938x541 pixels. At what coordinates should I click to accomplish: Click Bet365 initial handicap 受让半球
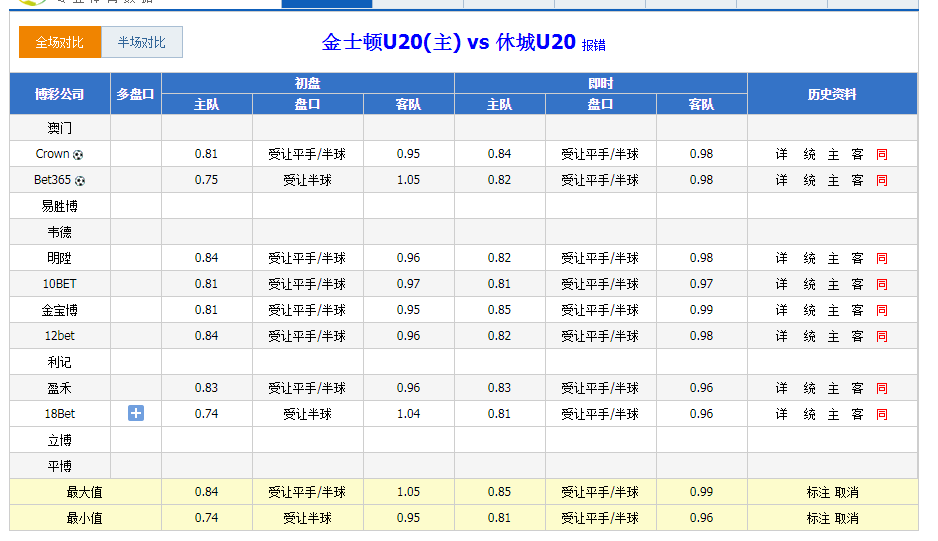click(307, 180)
